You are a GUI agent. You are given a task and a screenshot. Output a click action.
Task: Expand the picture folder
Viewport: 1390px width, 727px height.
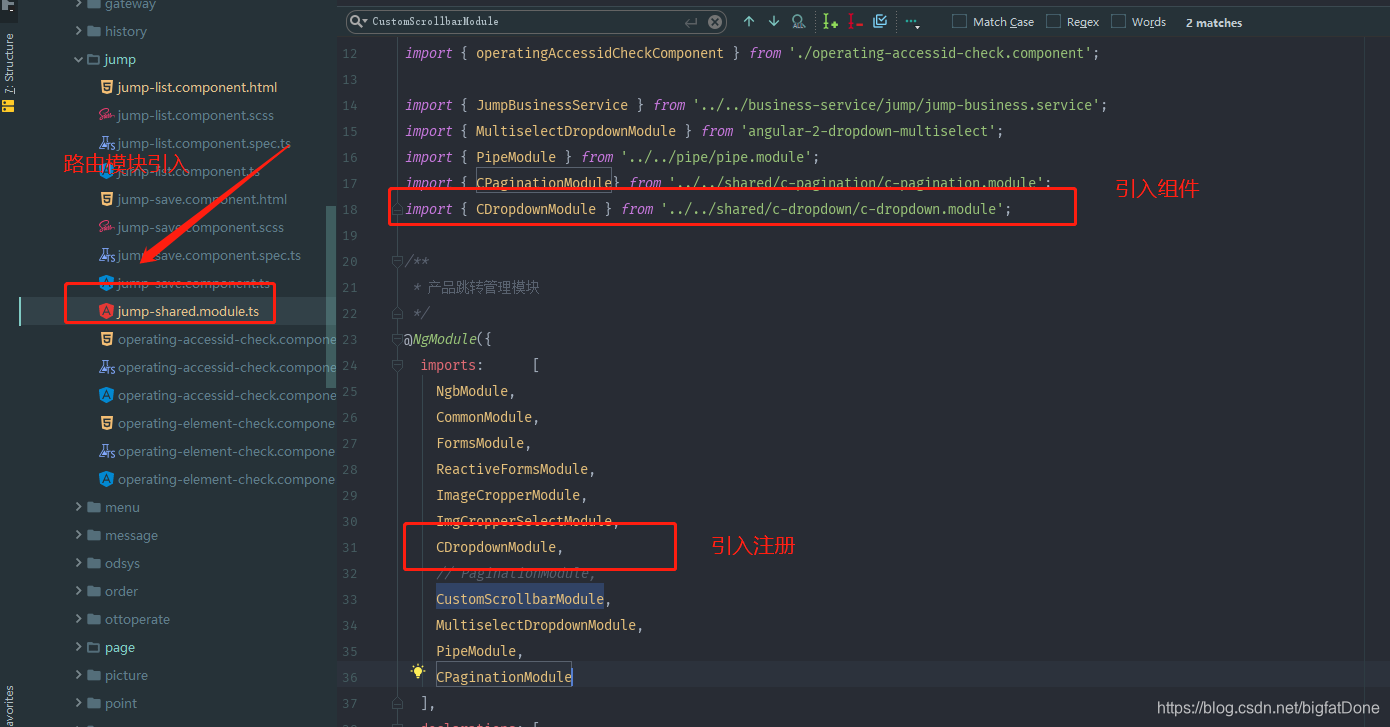tap(79, 675)
